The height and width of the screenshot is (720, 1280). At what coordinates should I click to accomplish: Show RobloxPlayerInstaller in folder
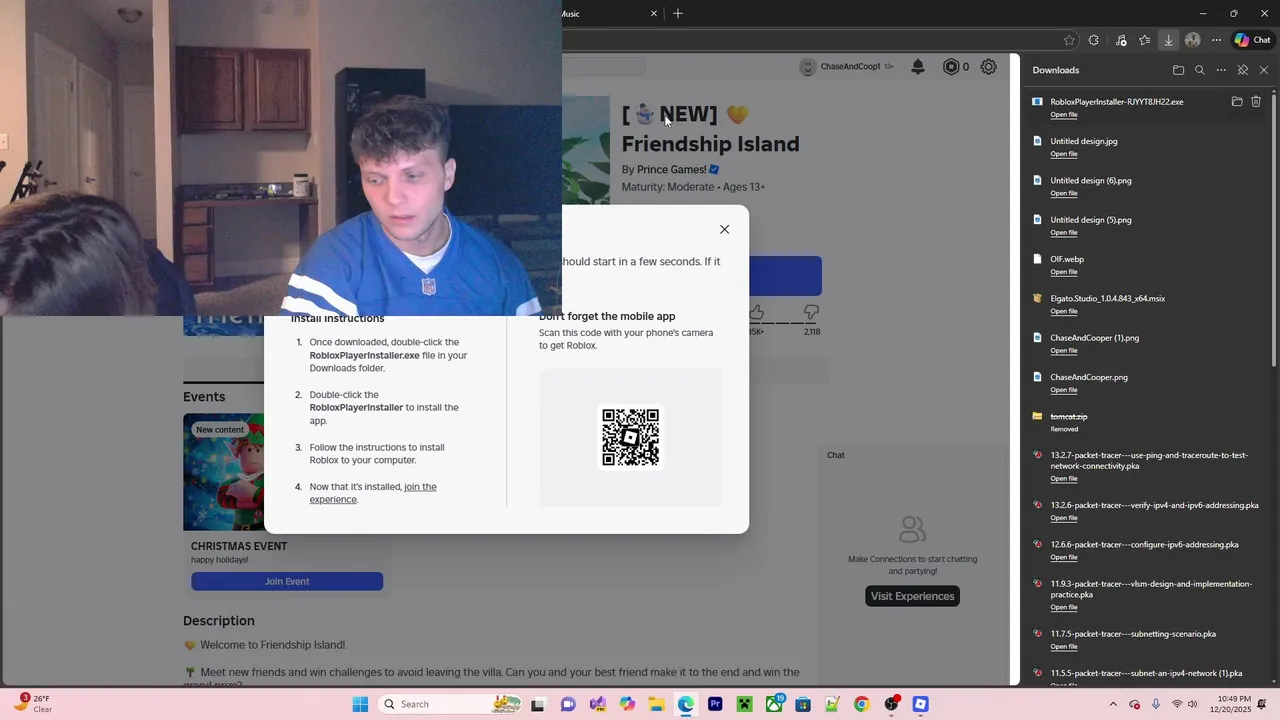tap(1237, 101)
